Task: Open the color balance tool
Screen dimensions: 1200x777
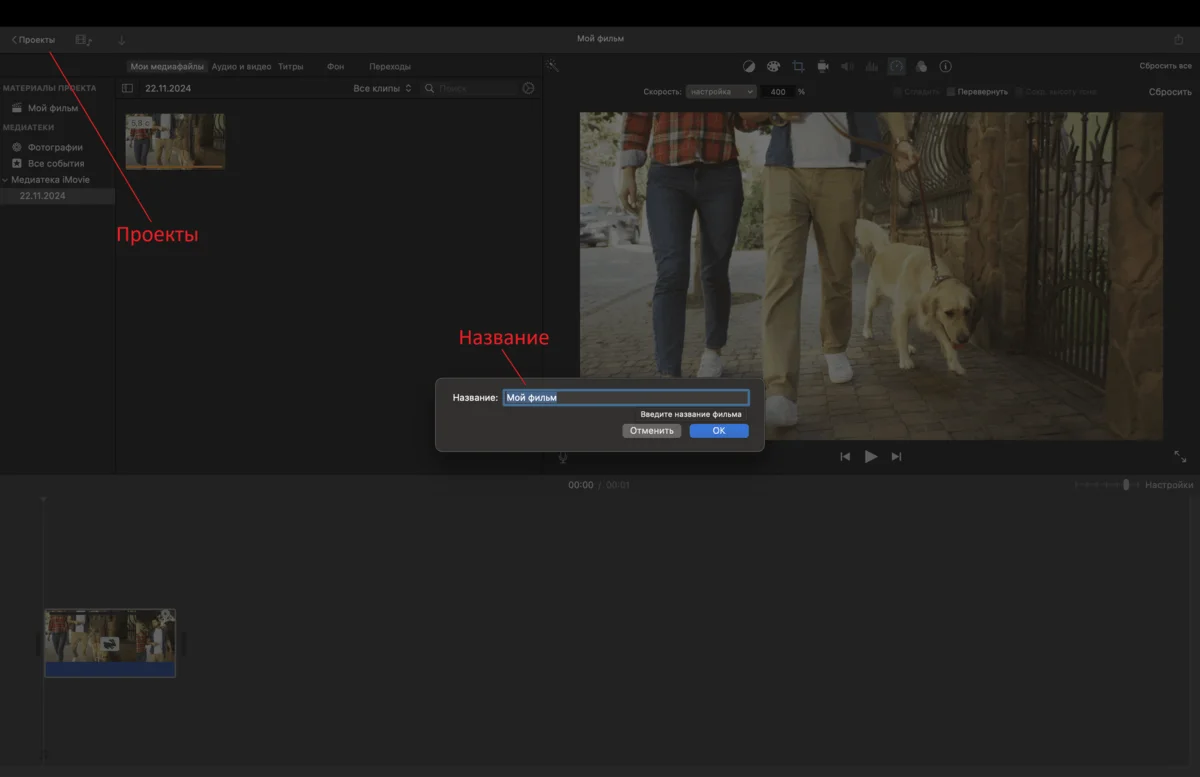Action: [x=749, y=66]
